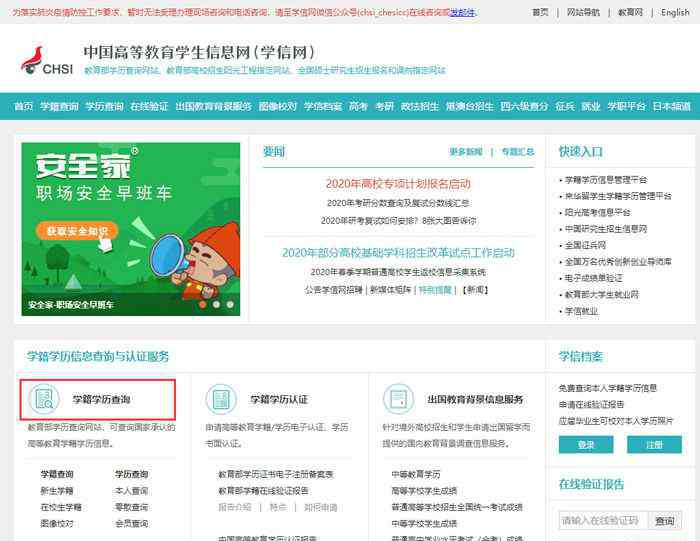Image resolution: width=700 pixels, height=541 pixels.
Task: Open 学信就业 quick link
Action: 581,311
